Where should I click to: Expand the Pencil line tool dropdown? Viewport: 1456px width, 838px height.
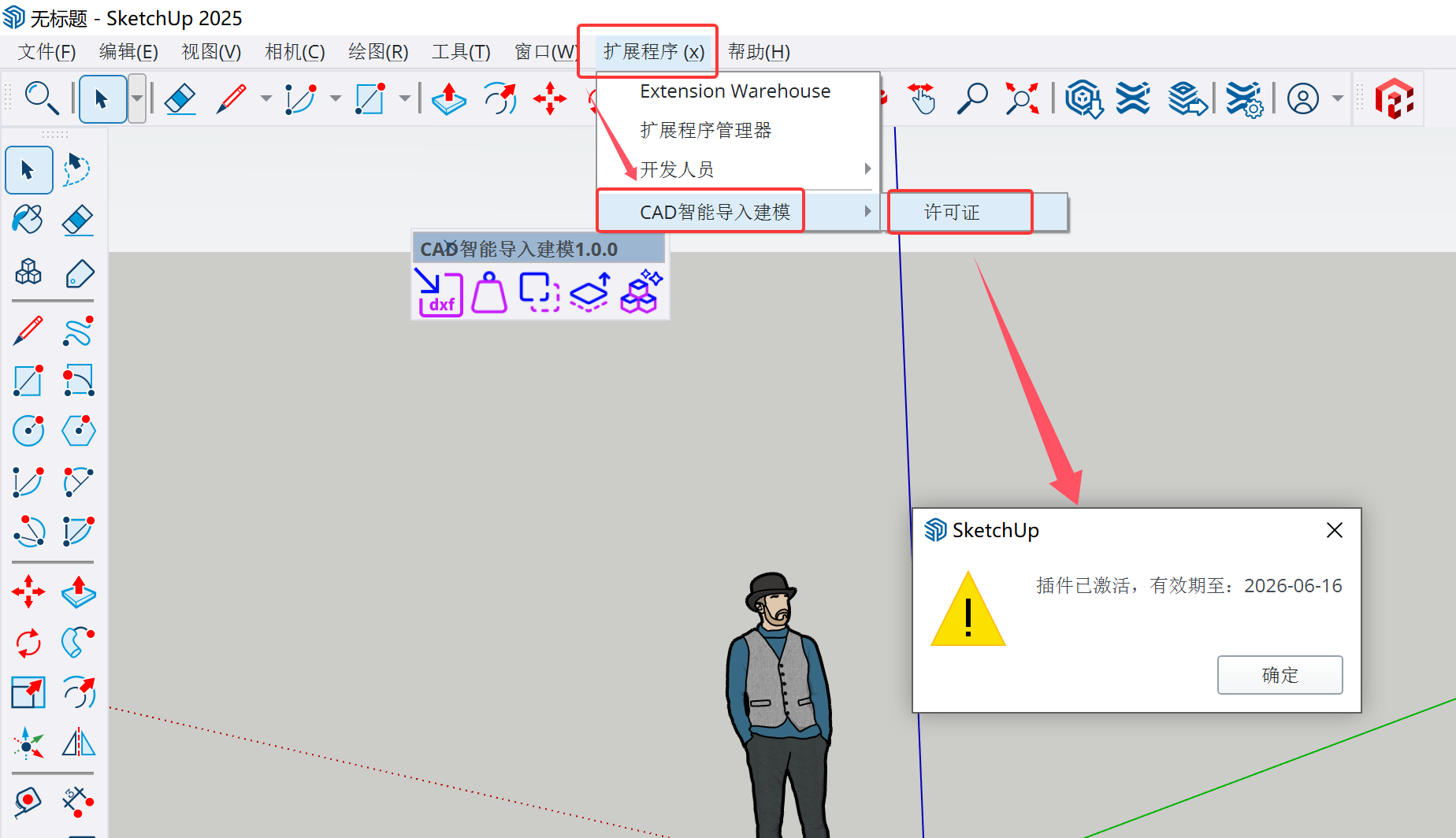coord(266,99)
